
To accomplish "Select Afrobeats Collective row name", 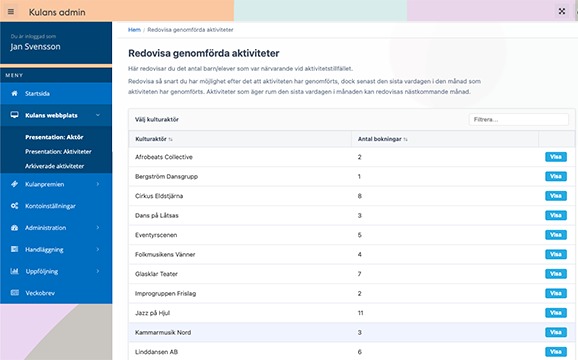I will (164, 157).
